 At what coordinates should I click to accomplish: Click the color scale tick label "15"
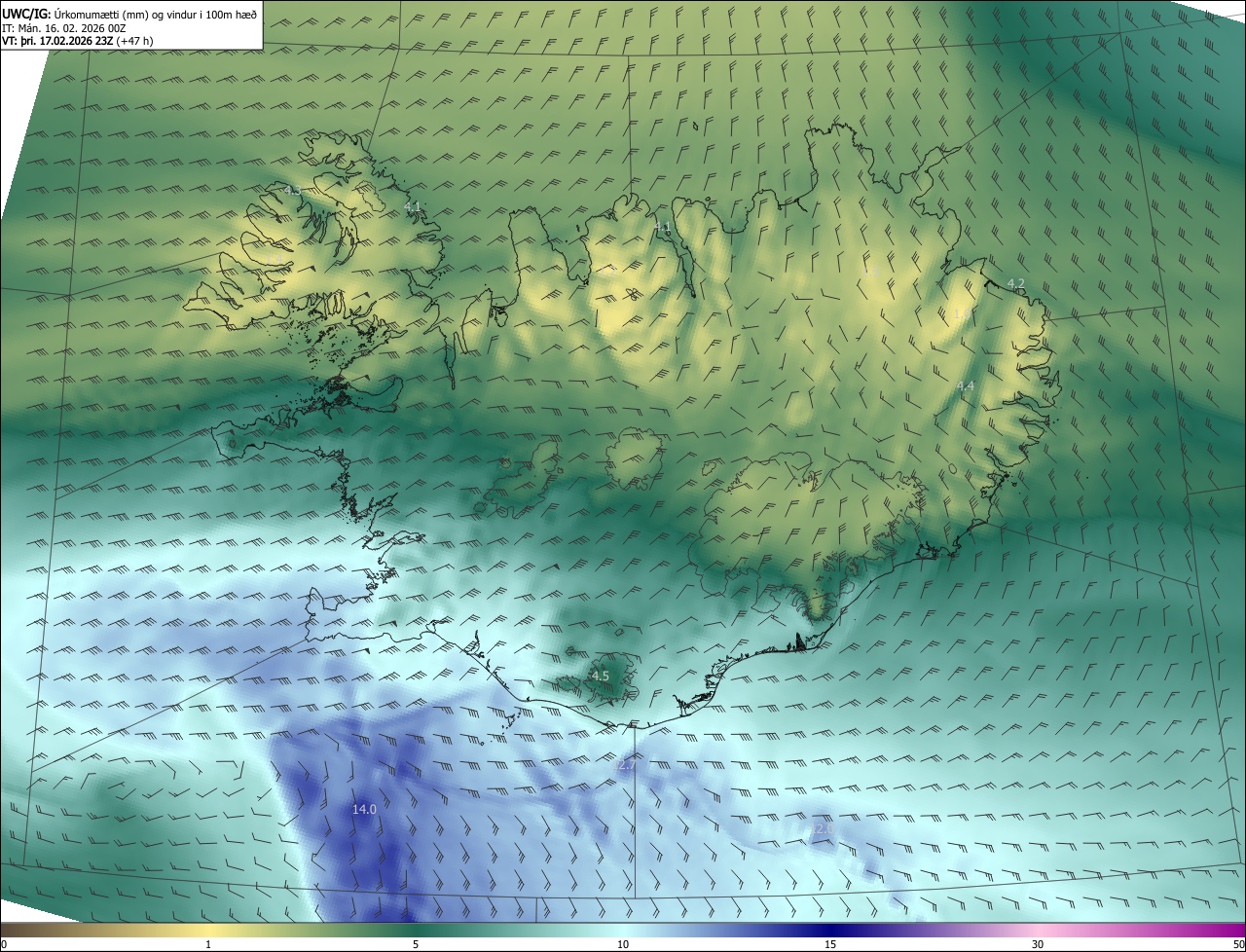[x=830, y=944]
